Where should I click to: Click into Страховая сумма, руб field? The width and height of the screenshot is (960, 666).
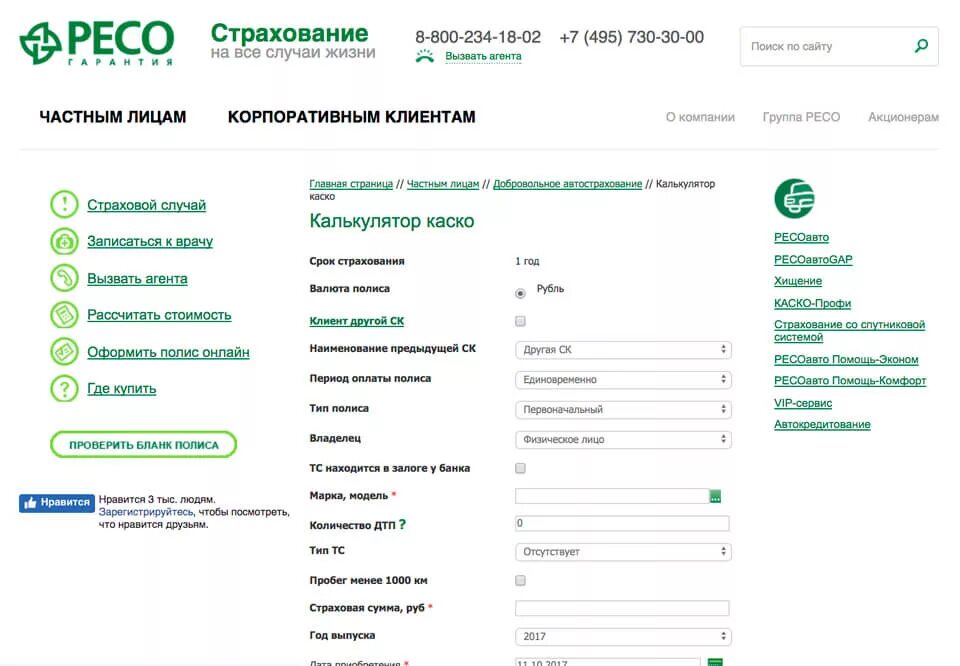(622, 608)
